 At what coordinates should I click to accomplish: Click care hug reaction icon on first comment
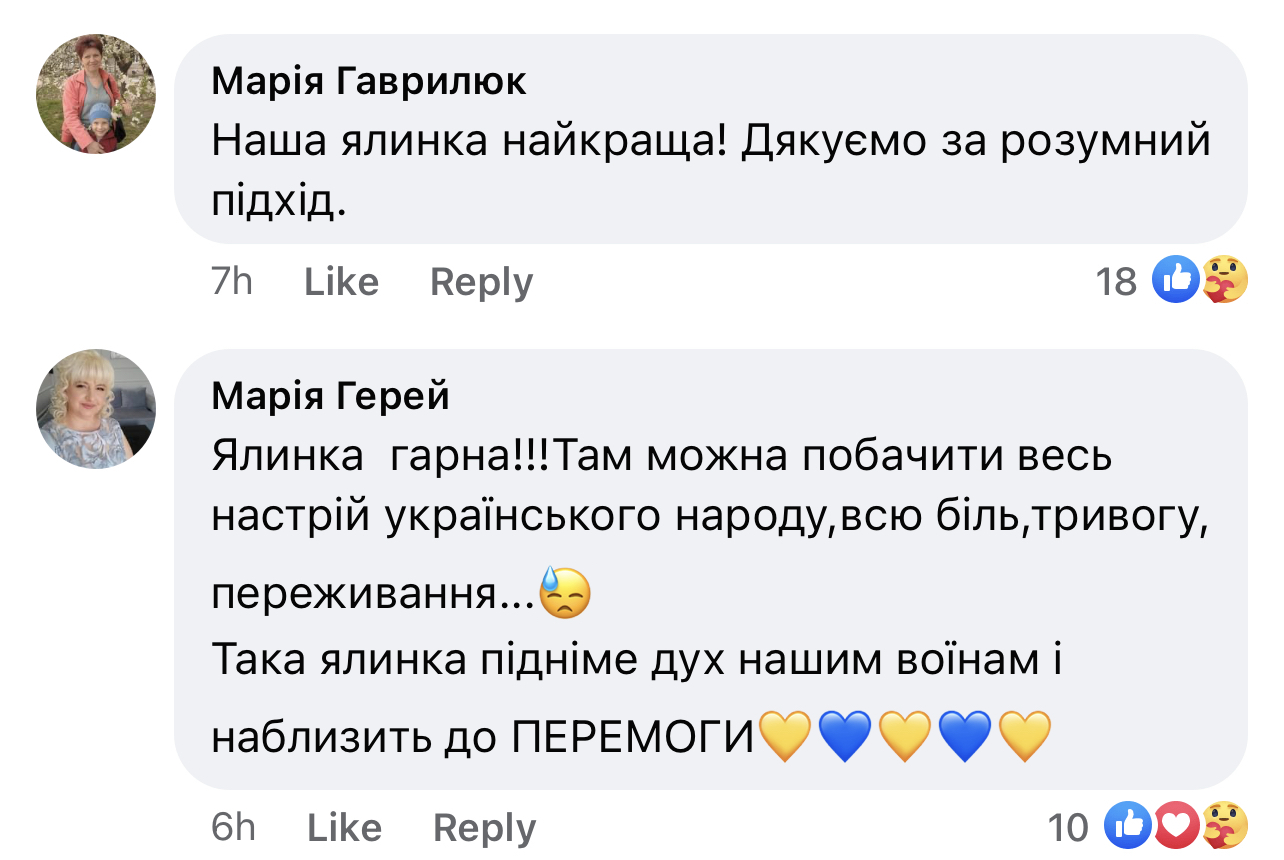1222,279
